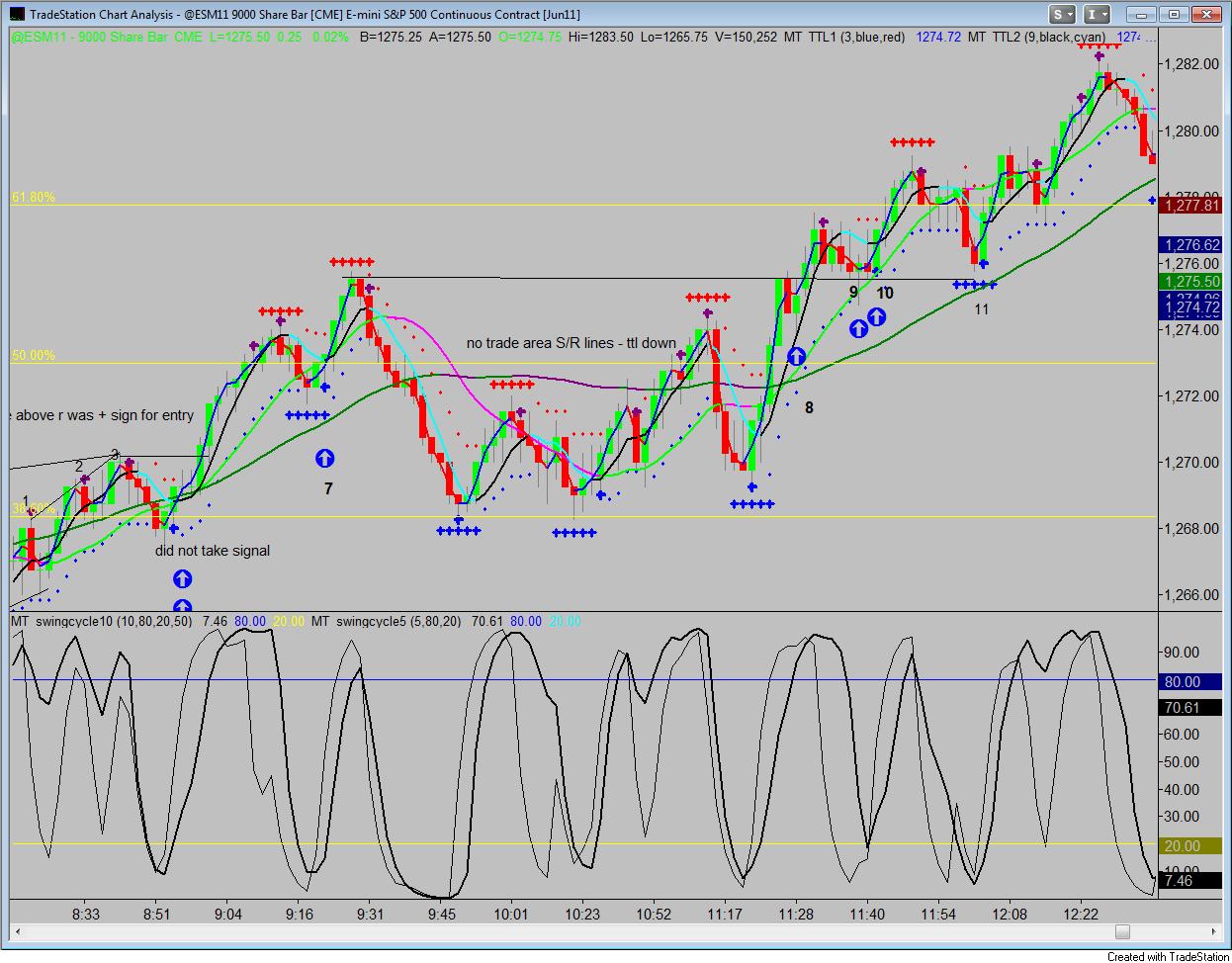Click the chart label number 11
The image size is (1232, 963).
981,309
